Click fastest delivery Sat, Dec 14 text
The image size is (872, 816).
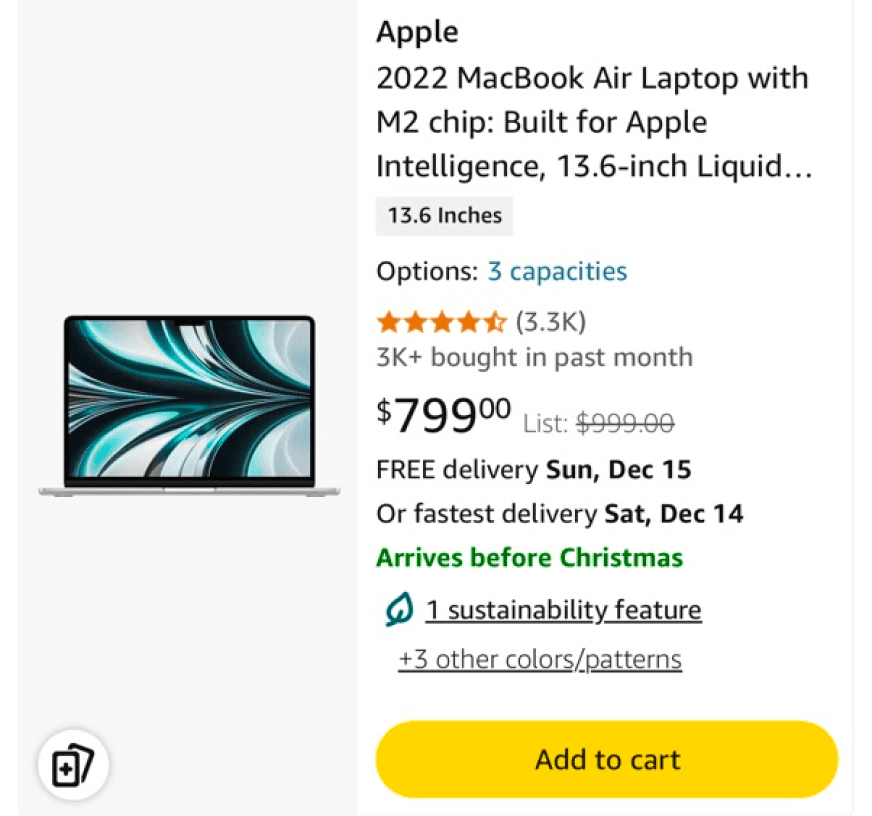(559, 513)
